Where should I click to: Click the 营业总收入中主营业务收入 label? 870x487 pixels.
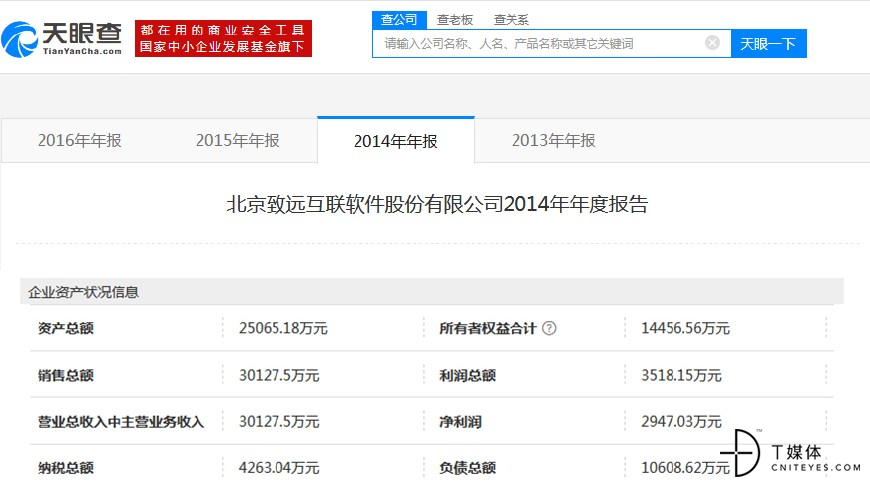(121, 422)
